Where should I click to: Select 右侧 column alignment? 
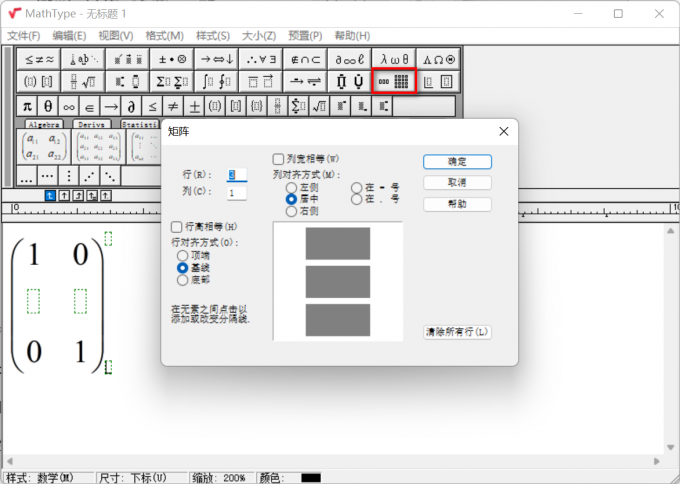[291, 211]
